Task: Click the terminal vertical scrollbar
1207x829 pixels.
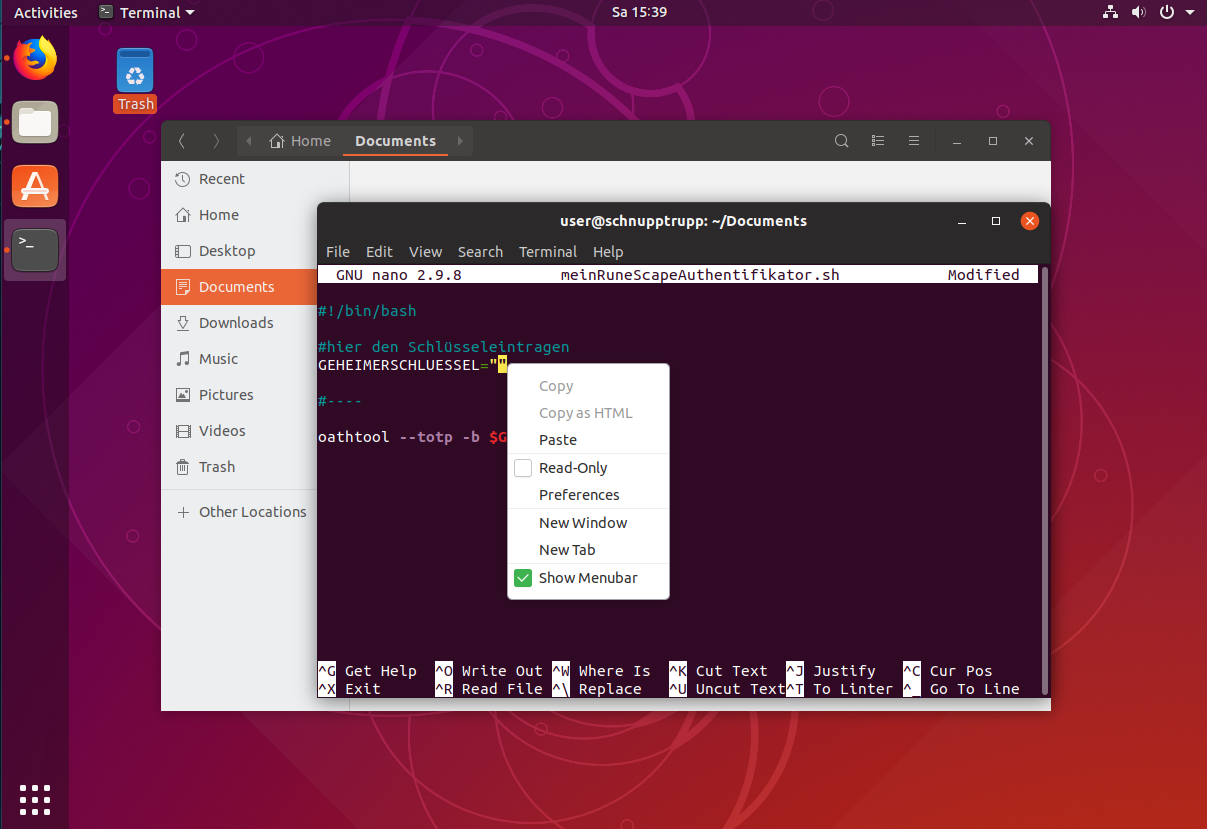Action: pyautogui.click(x=1045, y=480)
